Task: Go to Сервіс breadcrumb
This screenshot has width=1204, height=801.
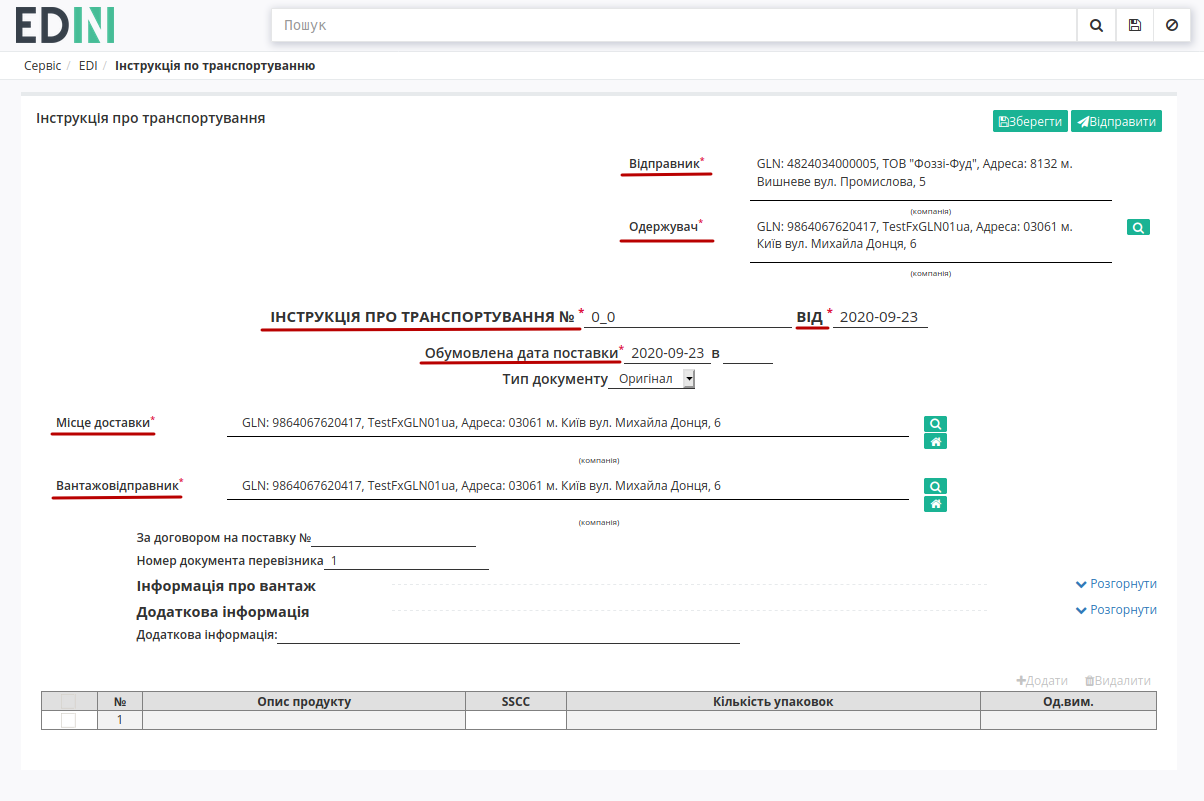Action: coord(42,66)
